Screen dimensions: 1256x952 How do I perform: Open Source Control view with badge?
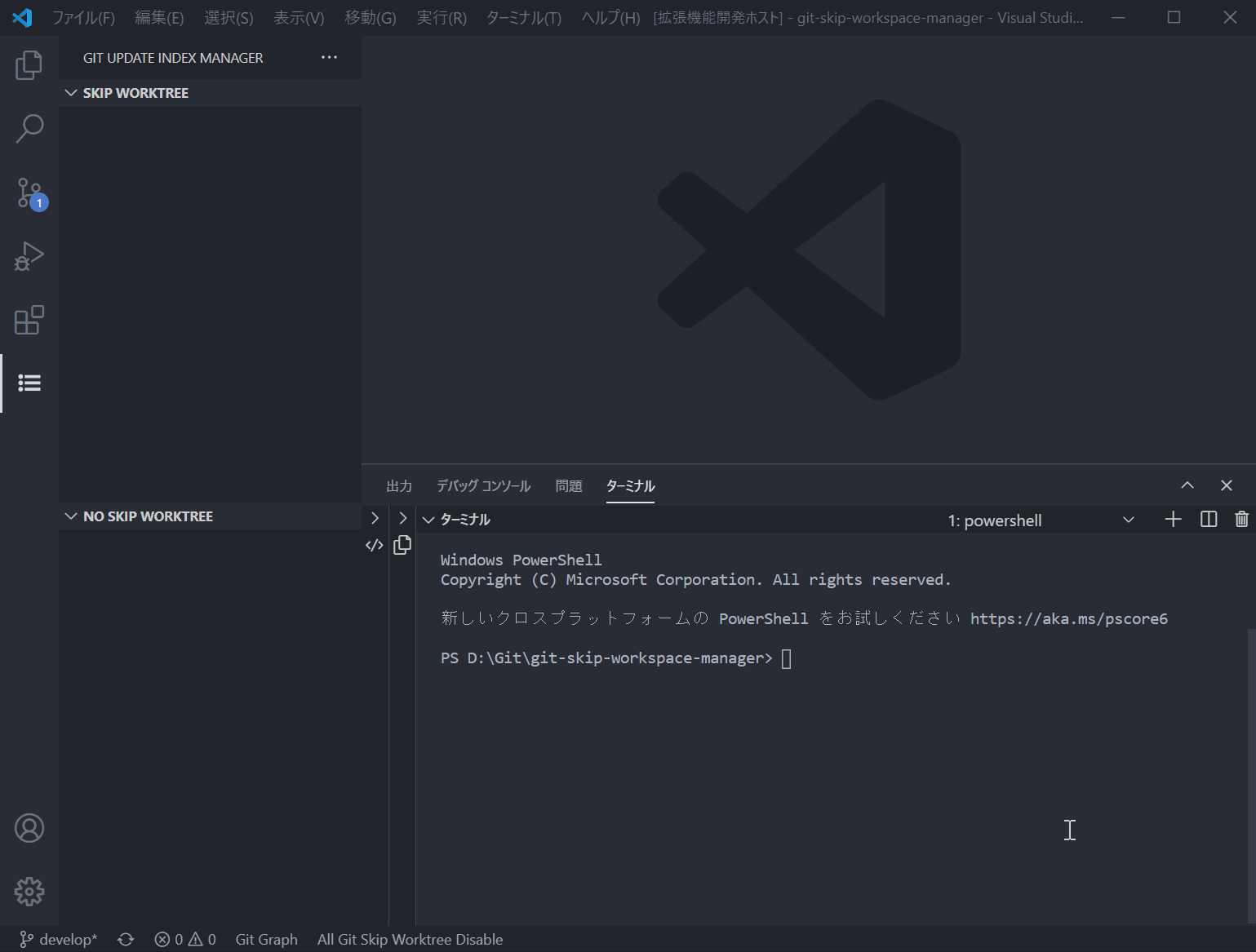[x=31, y=193]
